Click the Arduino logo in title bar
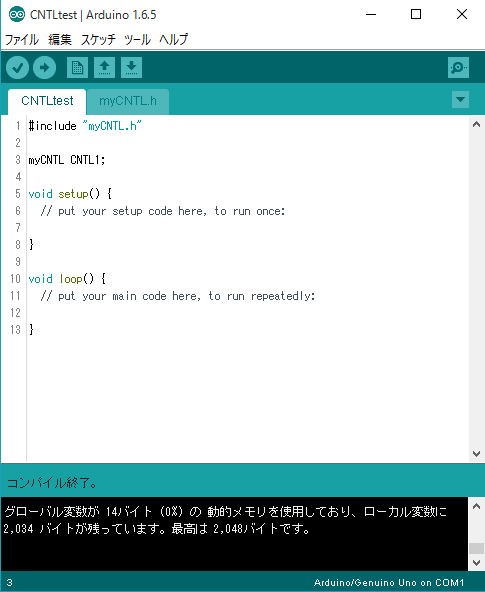This screenshot has height=592, width=485. [x=17, y=15]
